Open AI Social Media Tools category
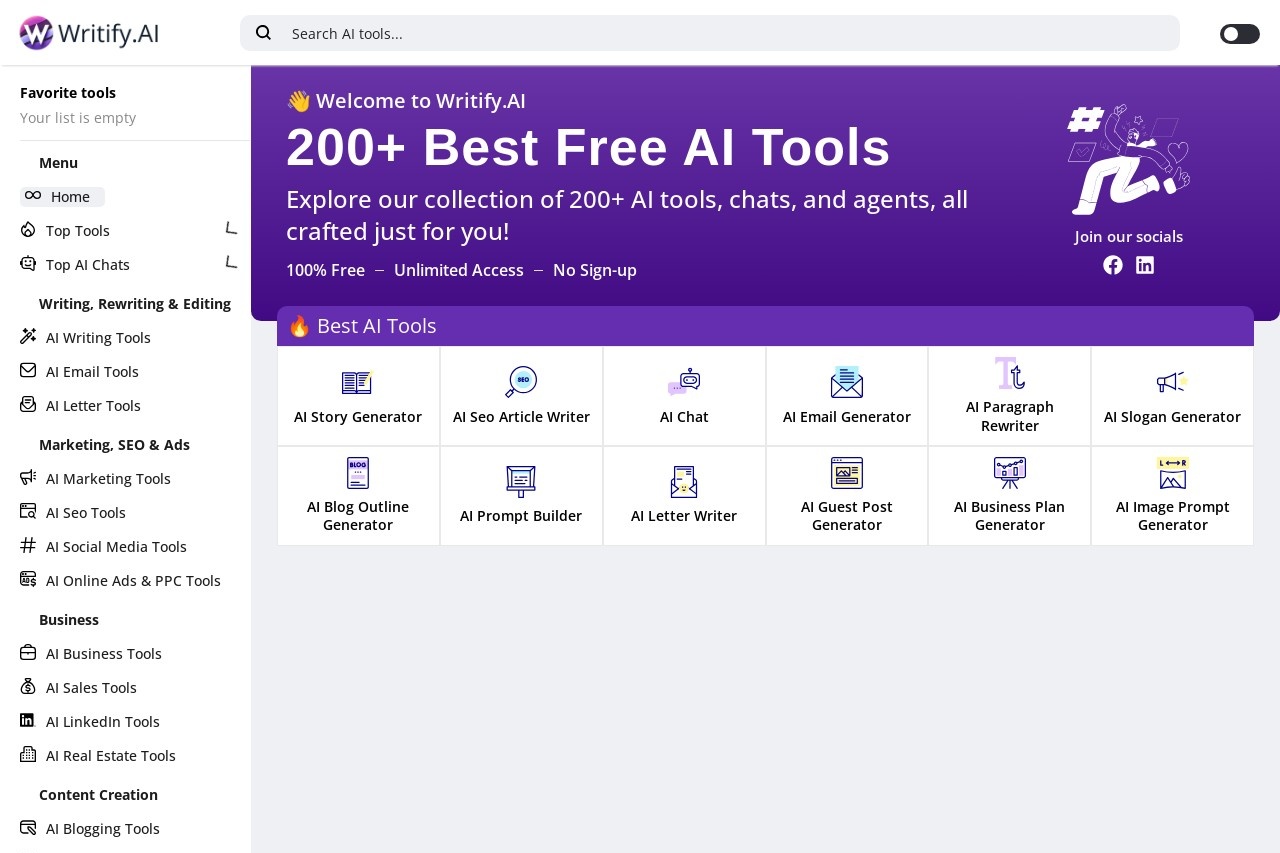The height and width of the screenshot is (853, 1280). (116, 547)
